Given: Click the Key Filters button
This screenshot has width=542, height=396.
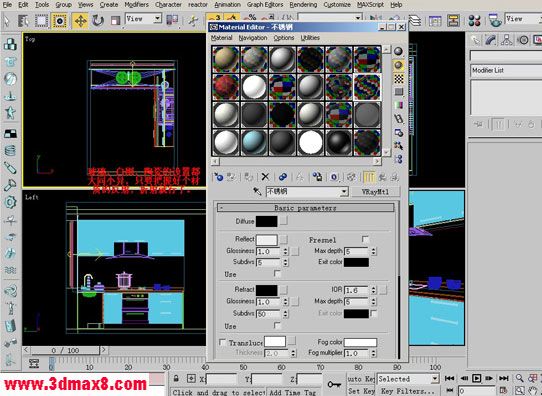Looking at the screenshot, I should point(408,391).
